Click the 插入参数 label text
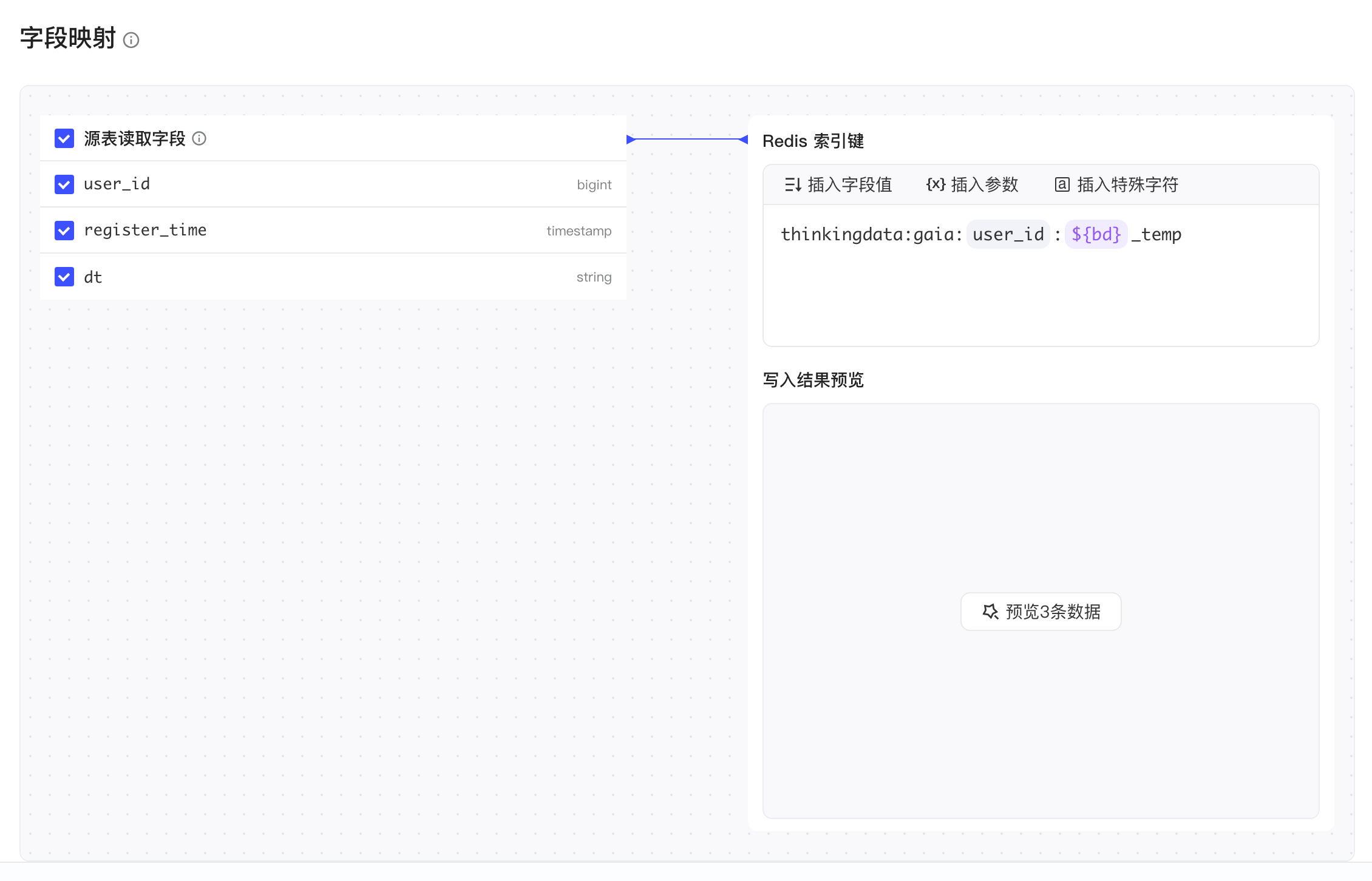The image size is (1372, 881). coord(985,184)
